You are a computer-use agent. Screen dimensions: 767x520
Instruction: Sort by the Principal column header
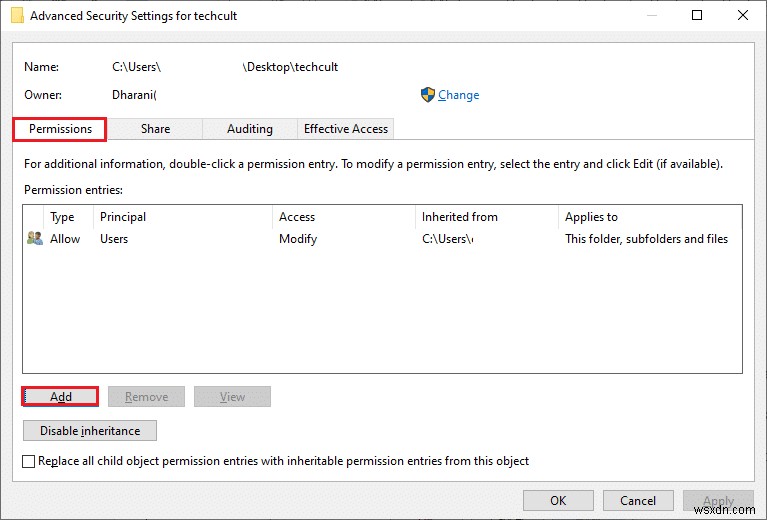(123, 217)
